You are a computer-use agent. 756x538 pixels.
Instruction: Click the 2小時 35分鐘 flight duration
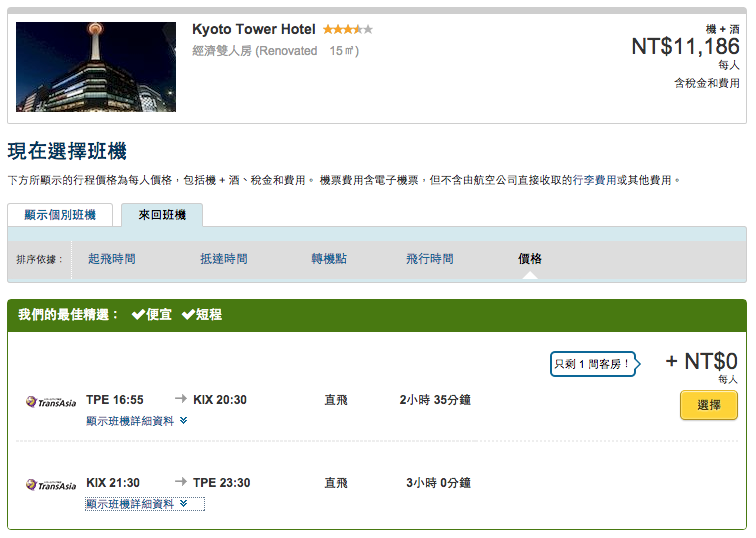click(x=435, y=400)
